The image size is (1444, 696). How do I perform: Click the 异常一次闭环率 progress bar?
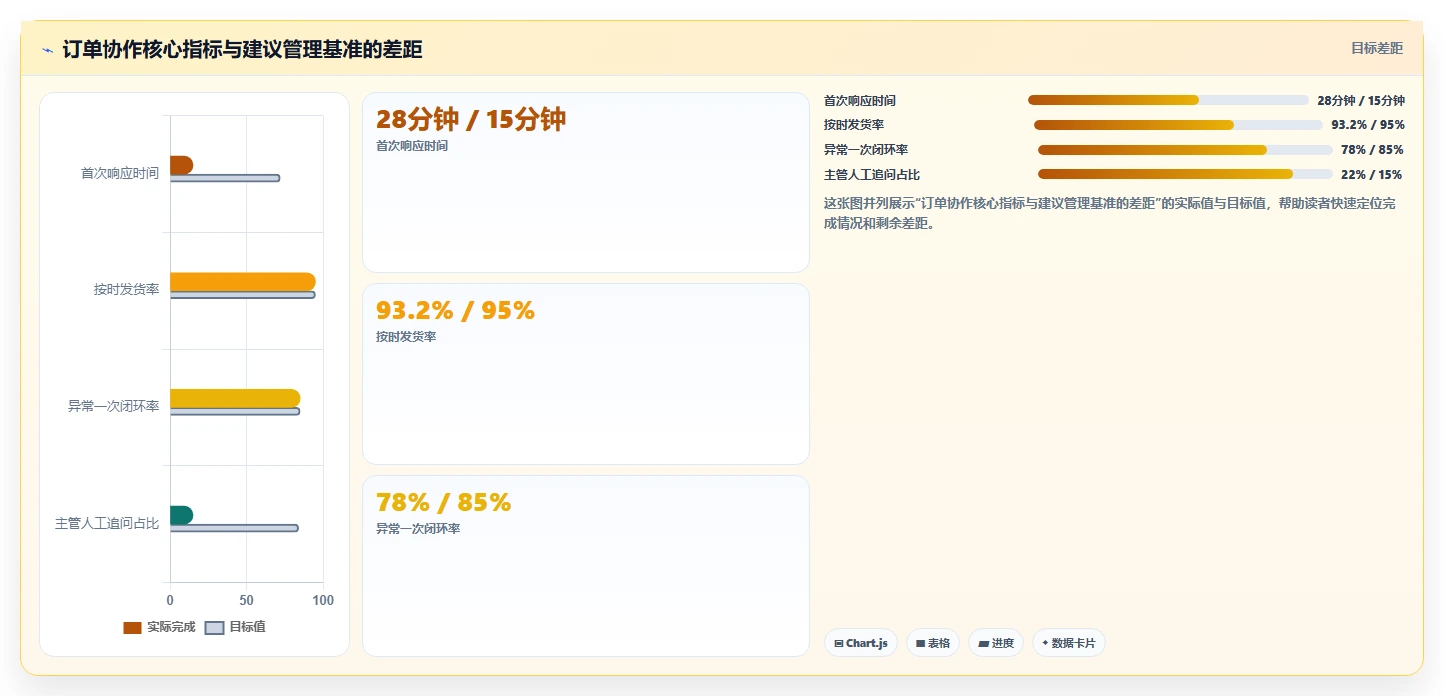[1185, 150]
